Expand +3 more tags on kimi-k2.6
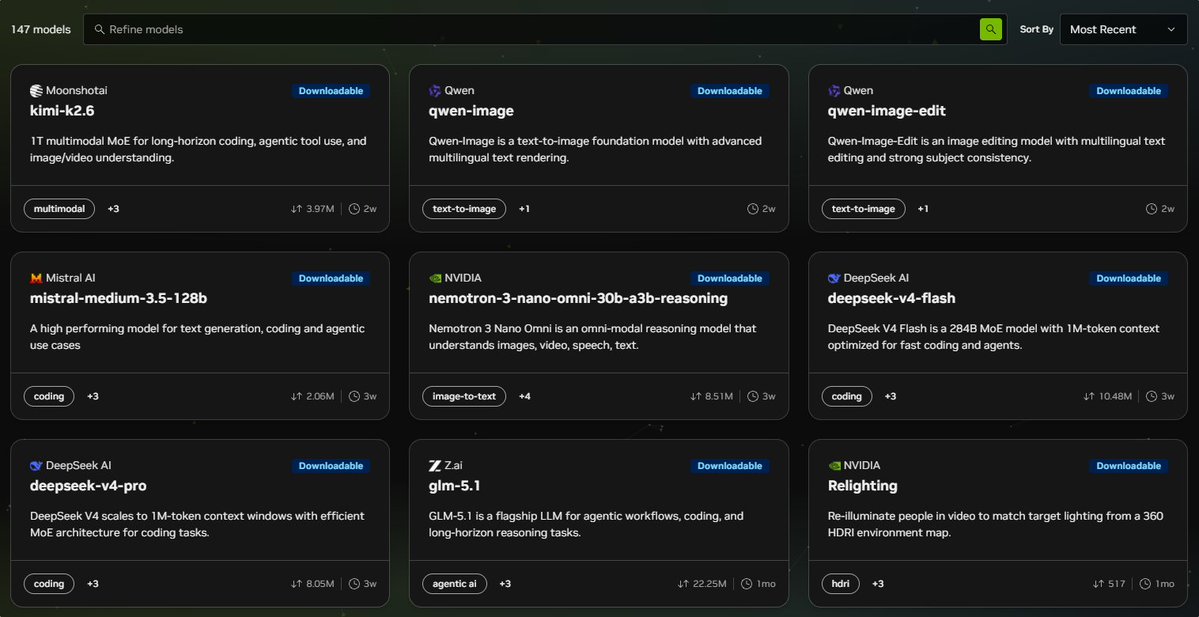 click(113, 209)
